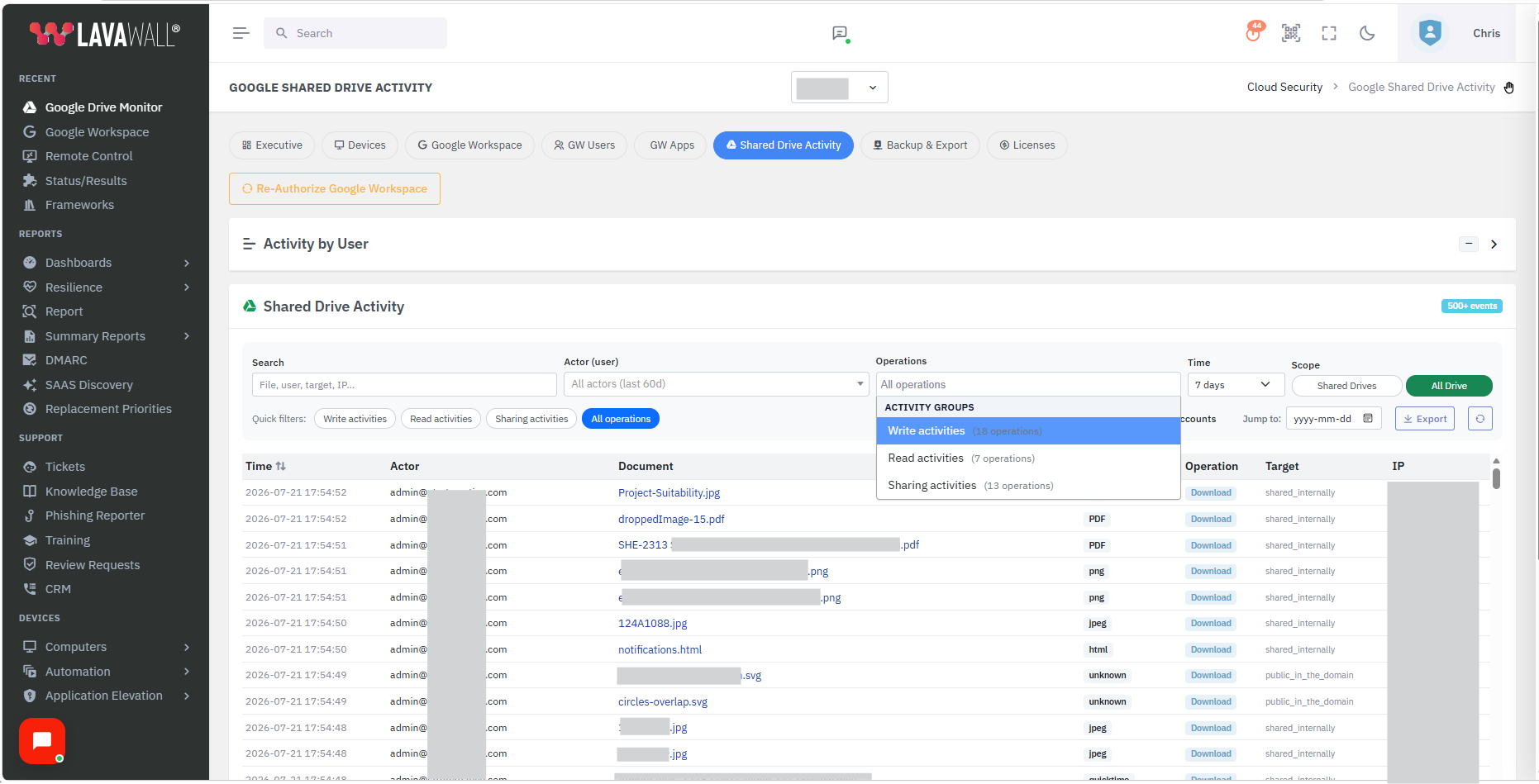The image size is (1539, 784).
Task: Open Chris user profile avatar
Action: tap(1430, 33)
